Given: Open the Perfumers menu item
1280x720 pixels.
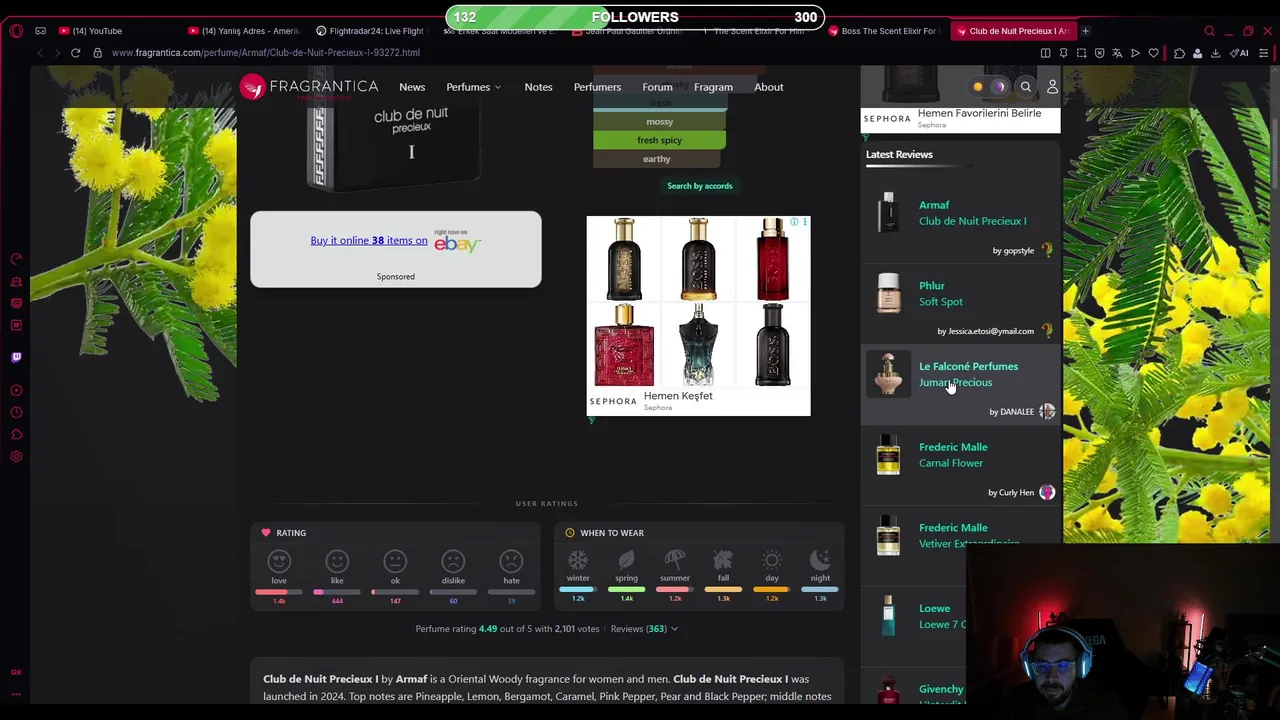Looking at the screenshot, I should [597, 87].
